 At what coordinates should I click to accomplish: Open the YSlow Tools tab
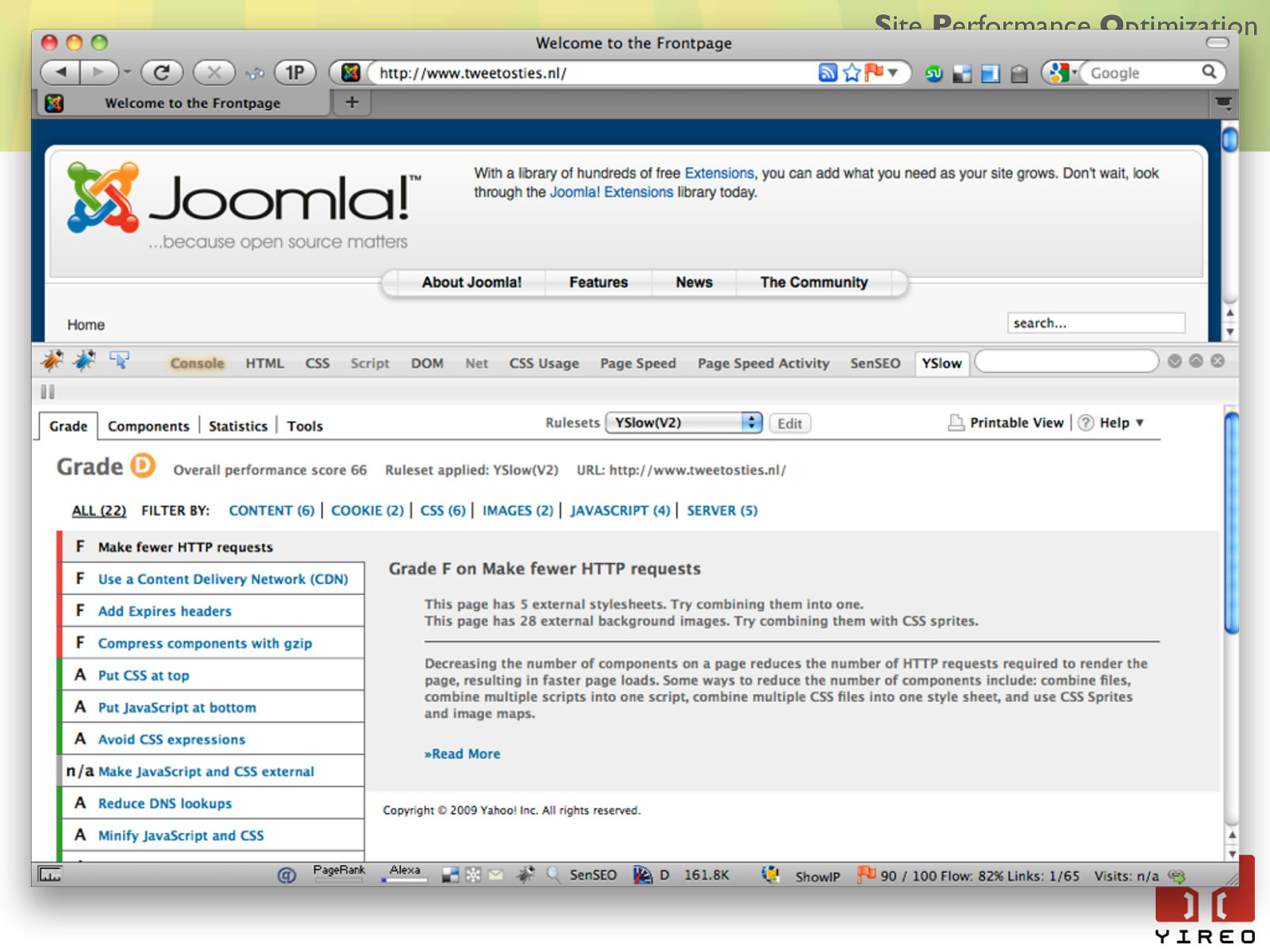305,426
